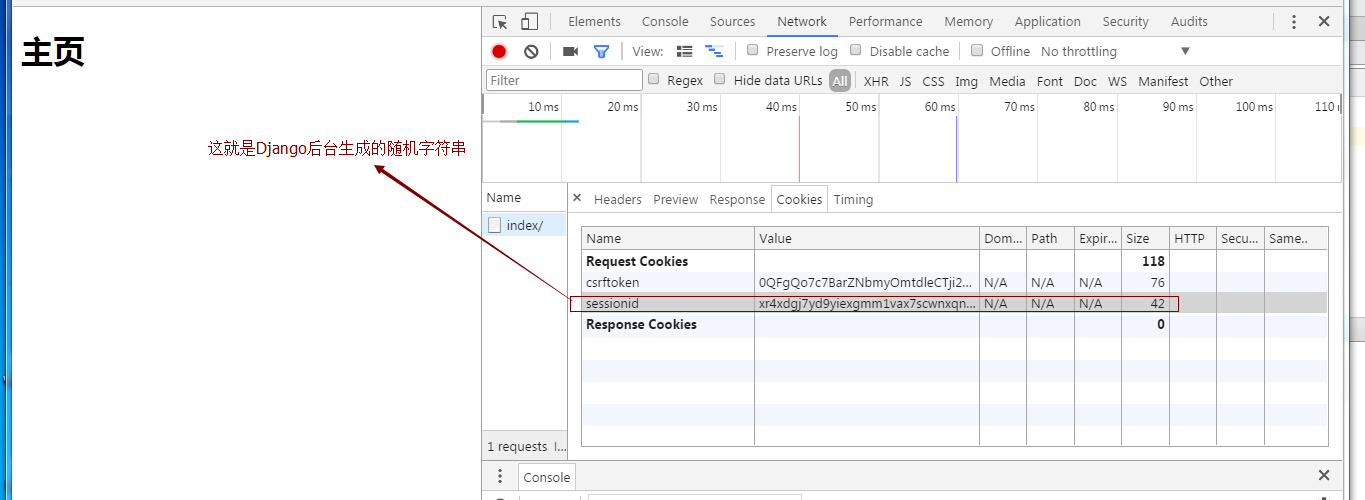Click the 50 ms timeline overview marker
1365x500 pixels.
point(860,107)
